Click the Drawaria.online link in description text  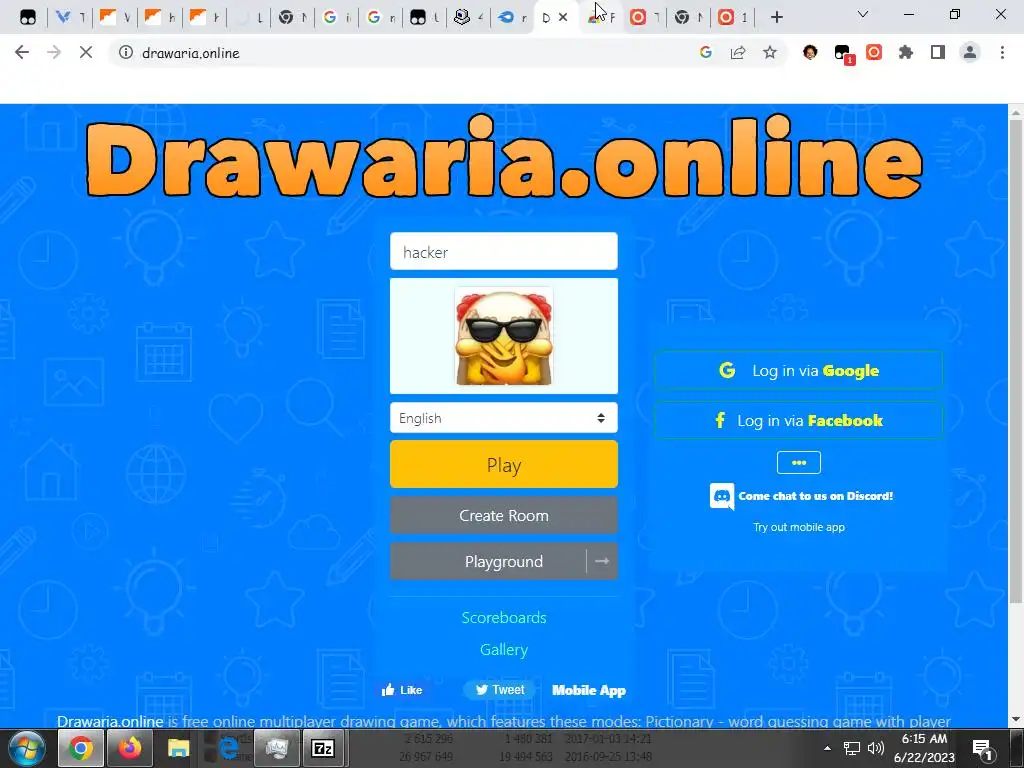tap(110, 721)
